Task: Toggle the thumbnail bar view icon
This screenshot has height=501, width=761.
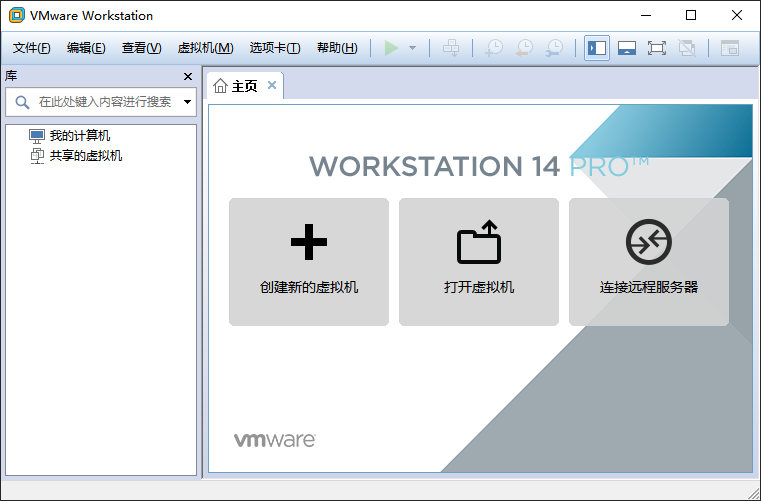Action: click(627, 48)
